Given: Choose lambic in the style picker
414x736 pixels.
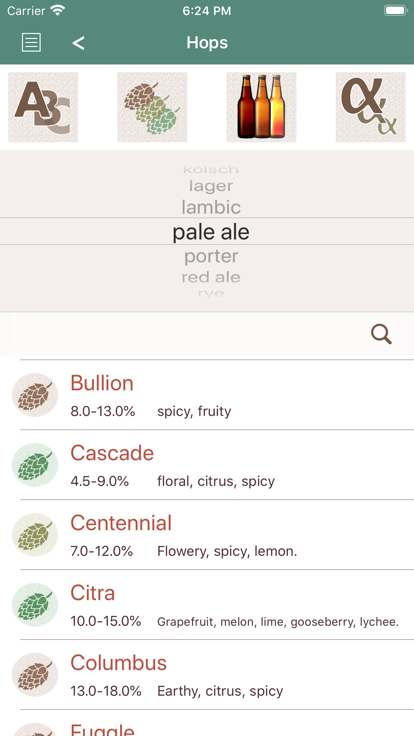Looking at the screenshot, I should tap(211, 207).
